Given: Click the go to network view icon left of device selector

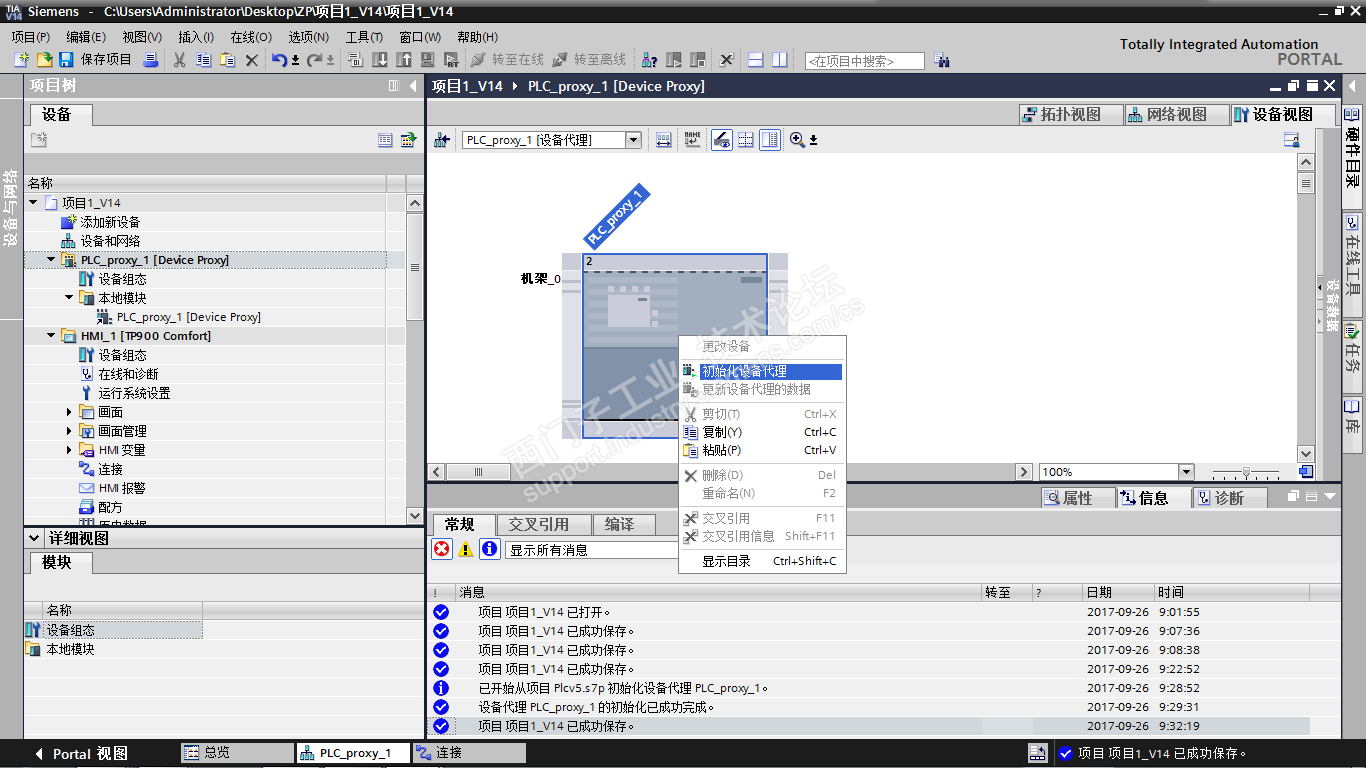Looking at the screenshot, I should click(x=442, y=140).
